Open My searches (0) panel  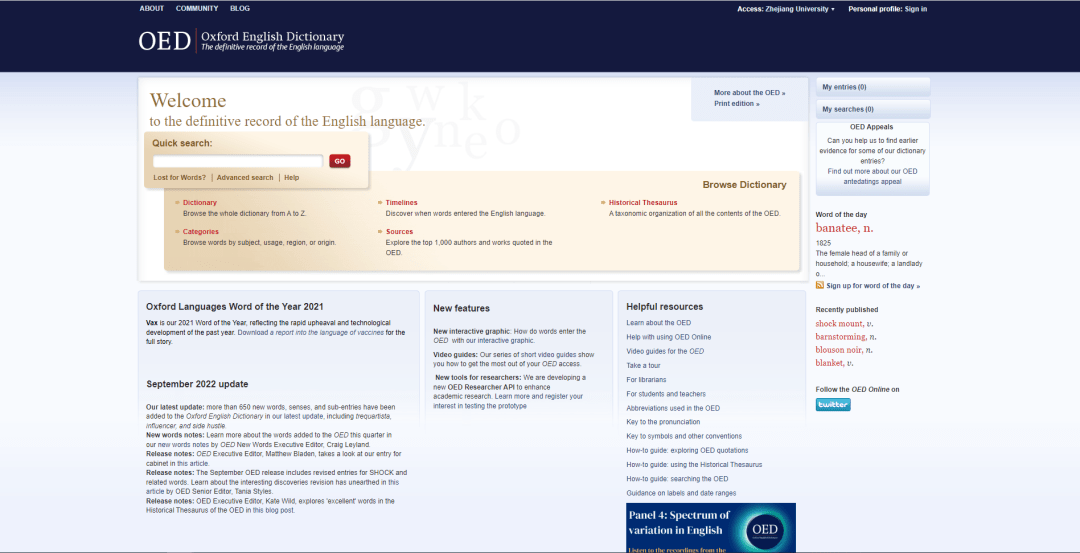pos(873,109)
